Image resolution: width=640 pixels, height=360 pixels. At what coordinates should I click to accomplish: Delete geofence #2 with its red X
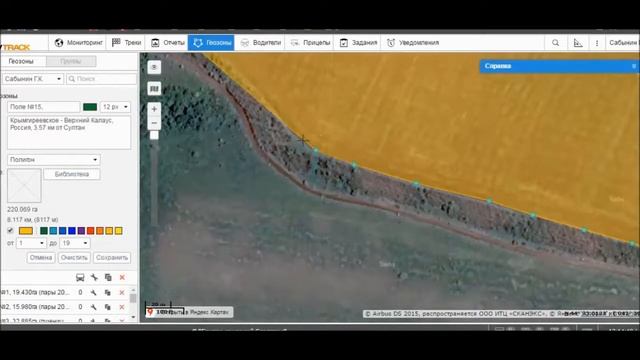click(x=122, y=307)
